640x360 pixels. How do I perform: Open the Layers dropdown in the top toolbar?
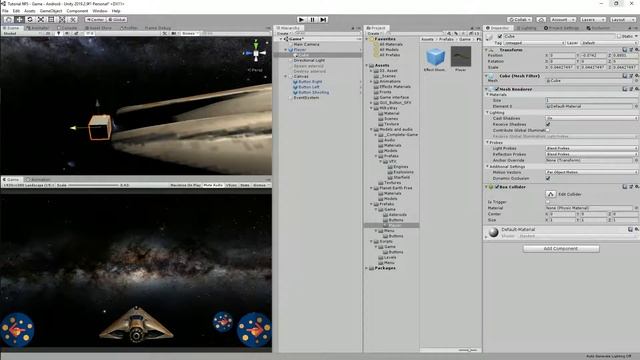pos(592,19)
